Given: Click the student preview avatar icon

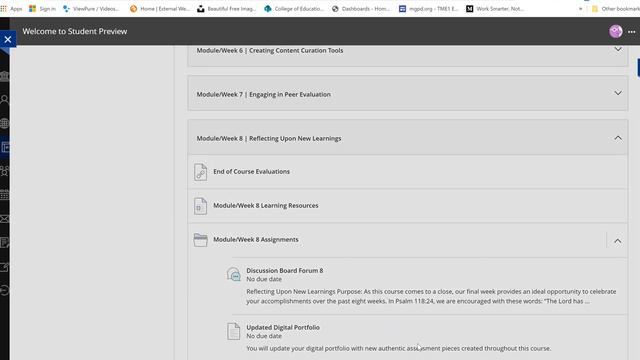Looking at the screenshot, I should click(x=616, y=31).
